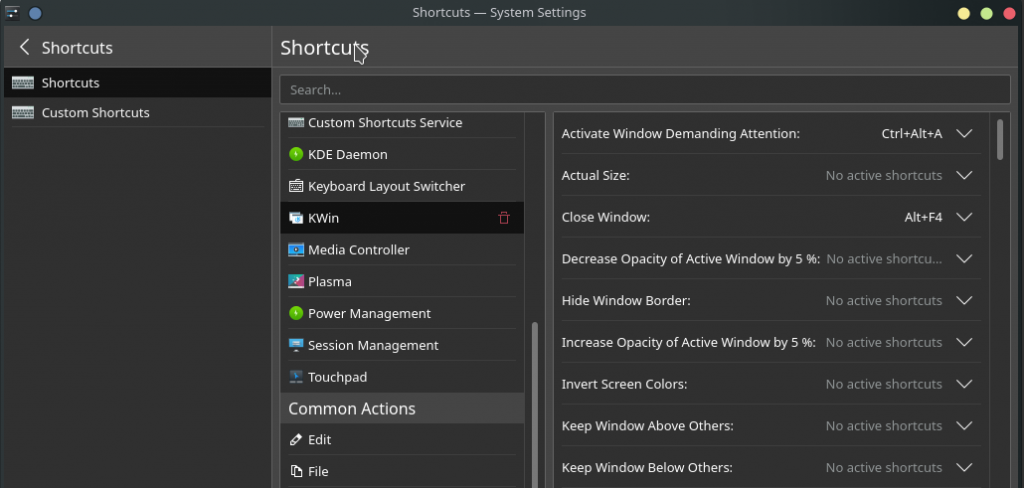Click the Power Management green icon
Screen dimensions: 1024x488
coord(296,314)
